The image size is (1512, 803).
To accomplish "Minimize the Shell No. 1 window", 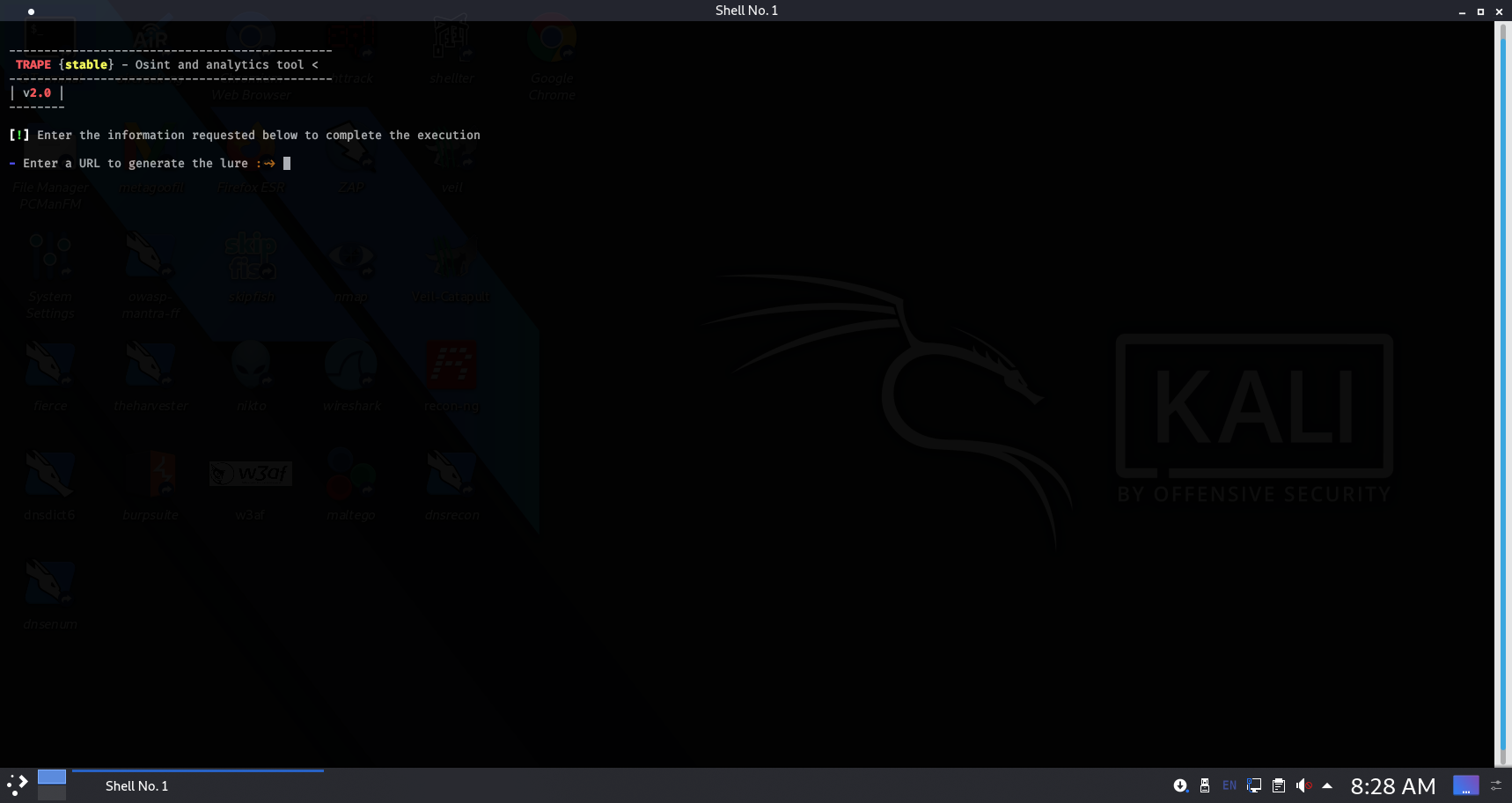I will [x=1462, y=11].
